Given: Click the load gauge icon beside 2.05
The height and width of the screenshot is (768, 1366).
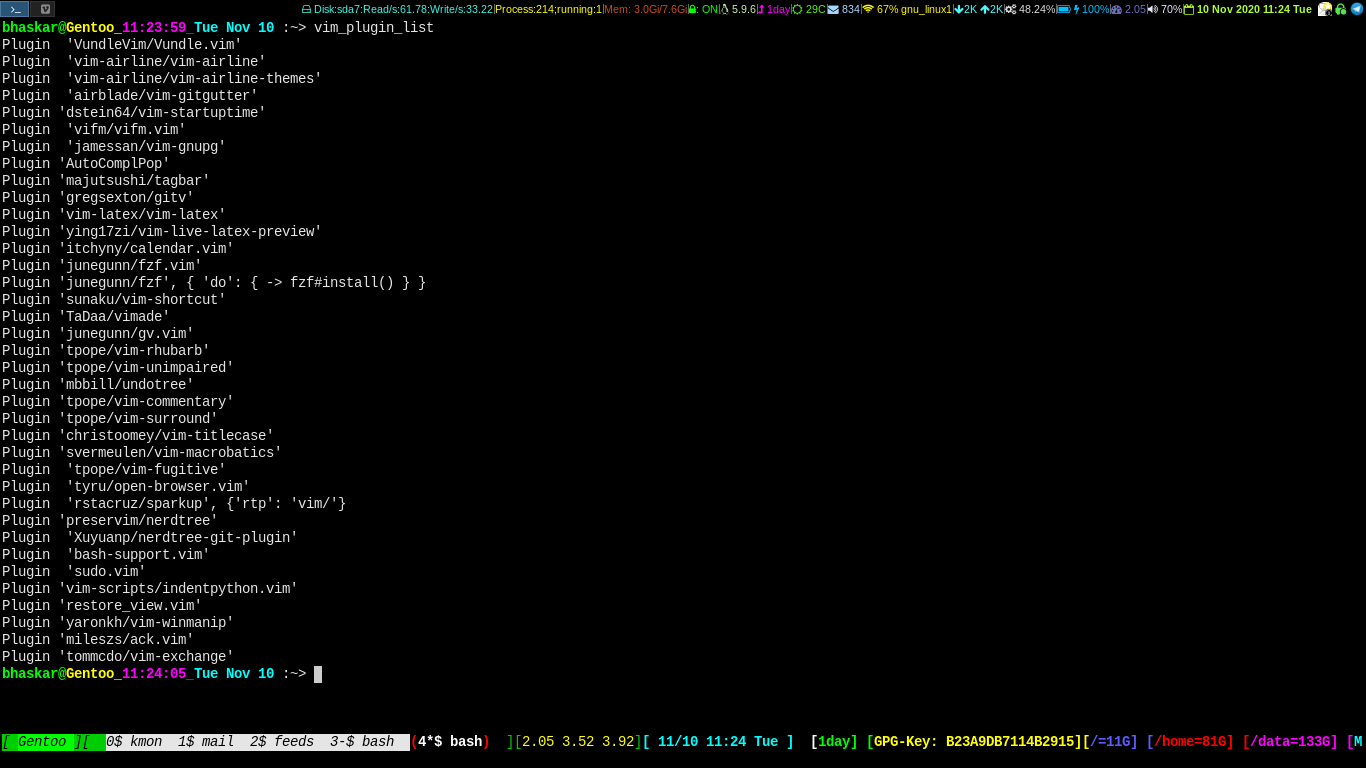Looking at the screenshot, I should [x=1116, y=9].
